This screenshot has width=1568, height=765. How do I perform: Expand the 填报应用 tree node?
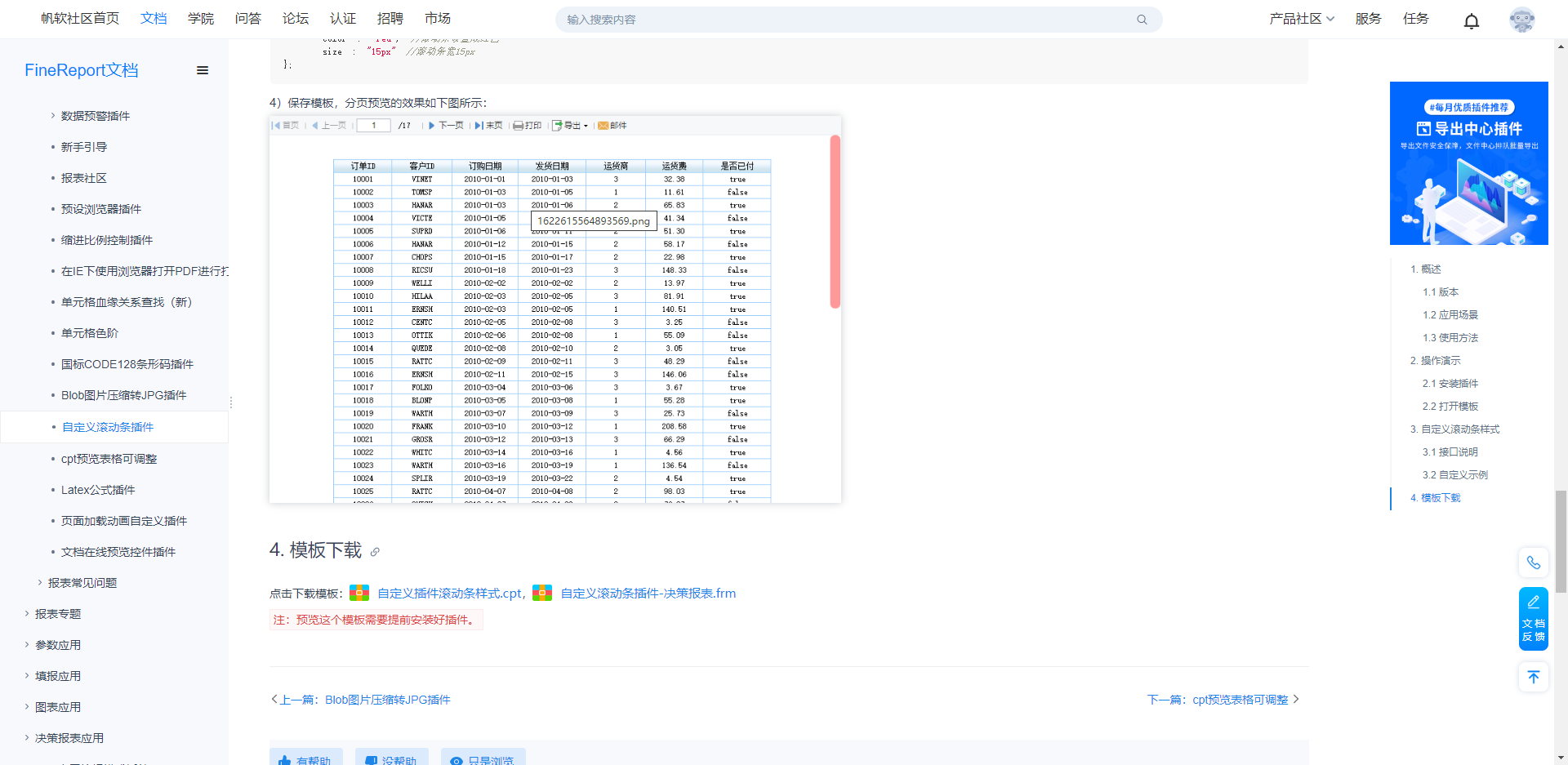[27, 676]
